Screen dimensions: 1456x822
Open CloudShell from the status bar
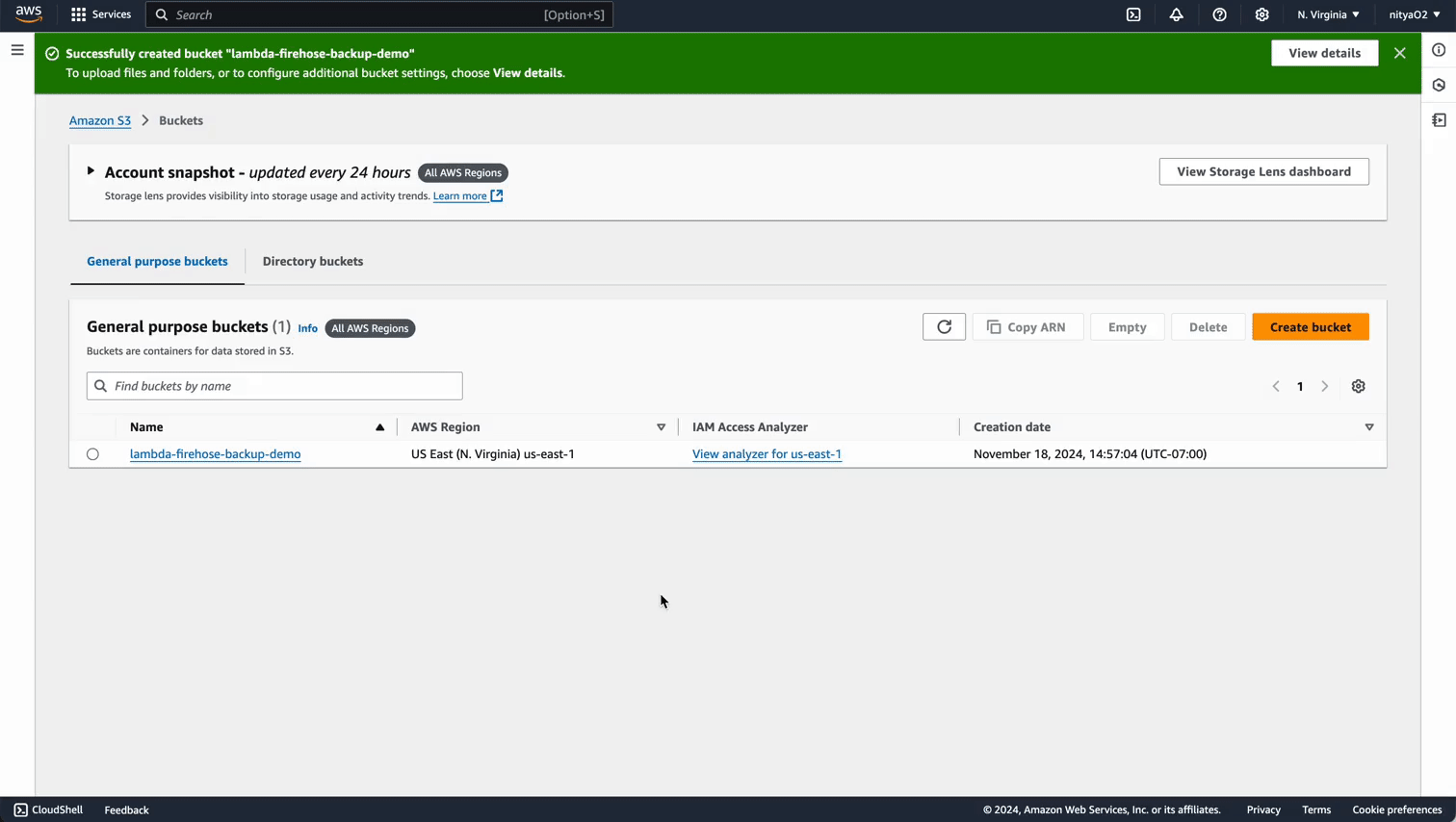tap(47, 809)
